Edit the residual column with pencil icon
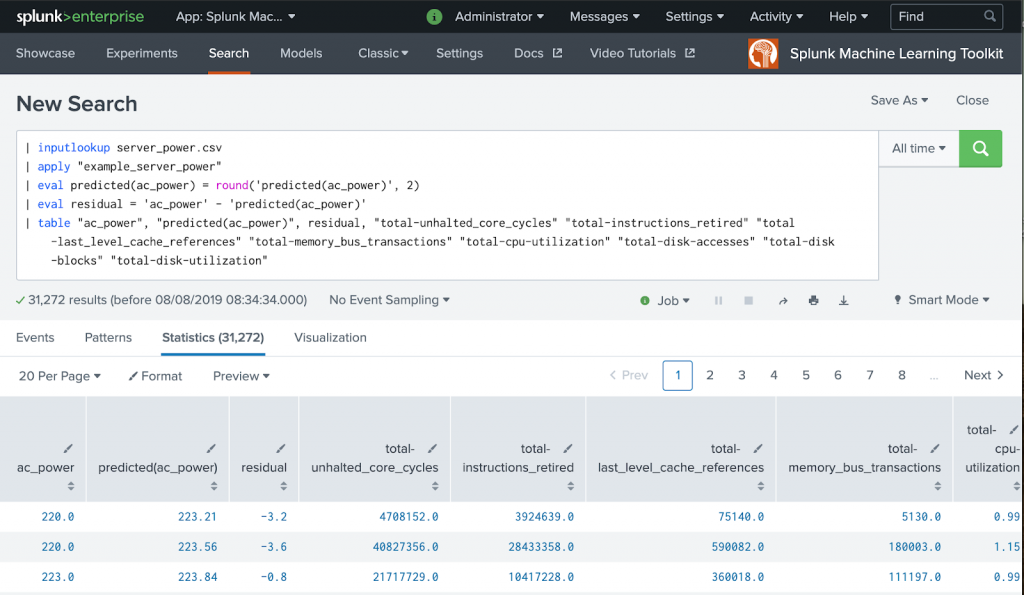Image resolution: width=1024 pixels, height=595 pixels. [x=281, y=449]
